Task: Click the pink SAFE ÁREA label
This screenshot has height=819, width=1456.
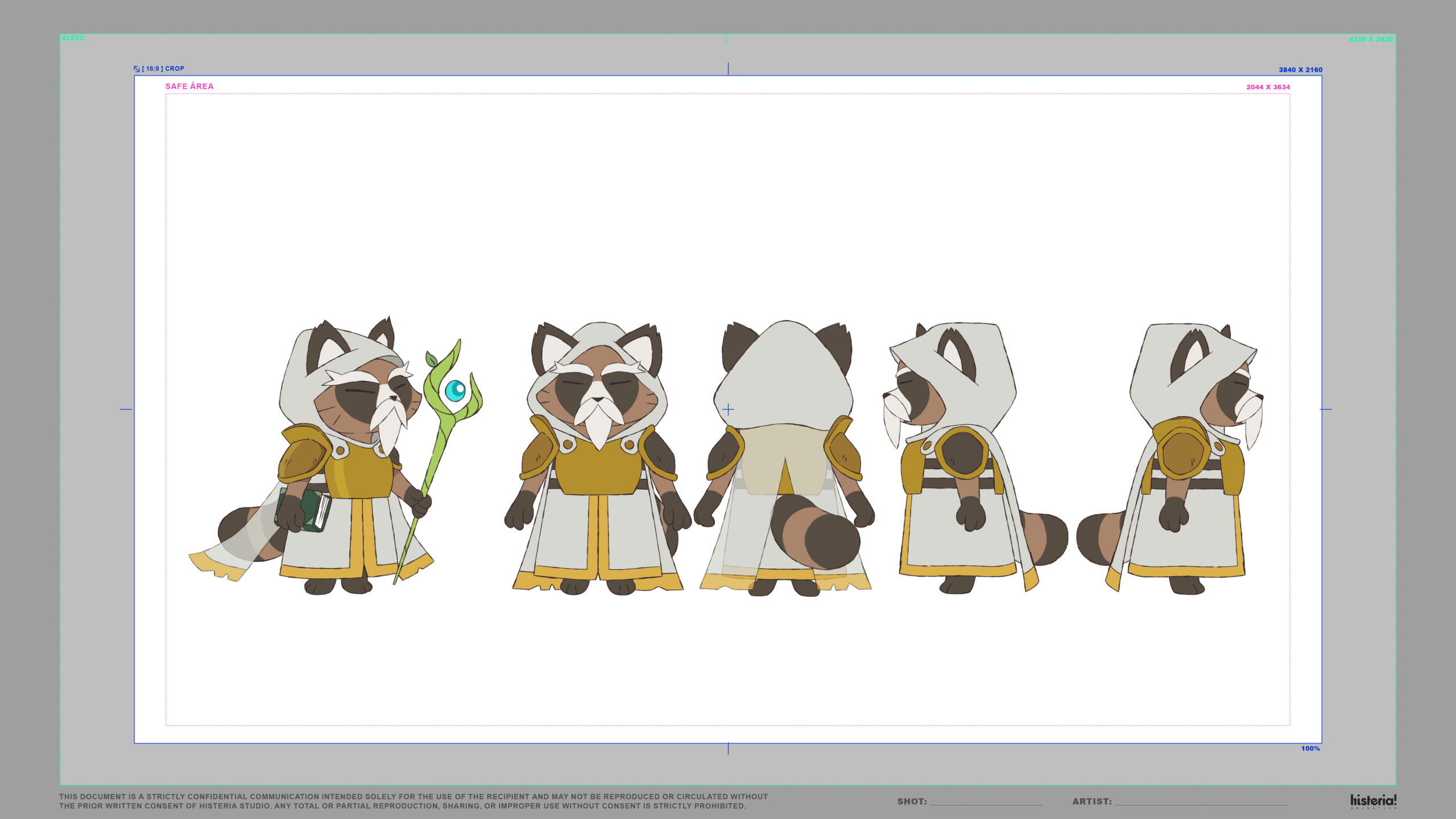Action: point(189,86)
